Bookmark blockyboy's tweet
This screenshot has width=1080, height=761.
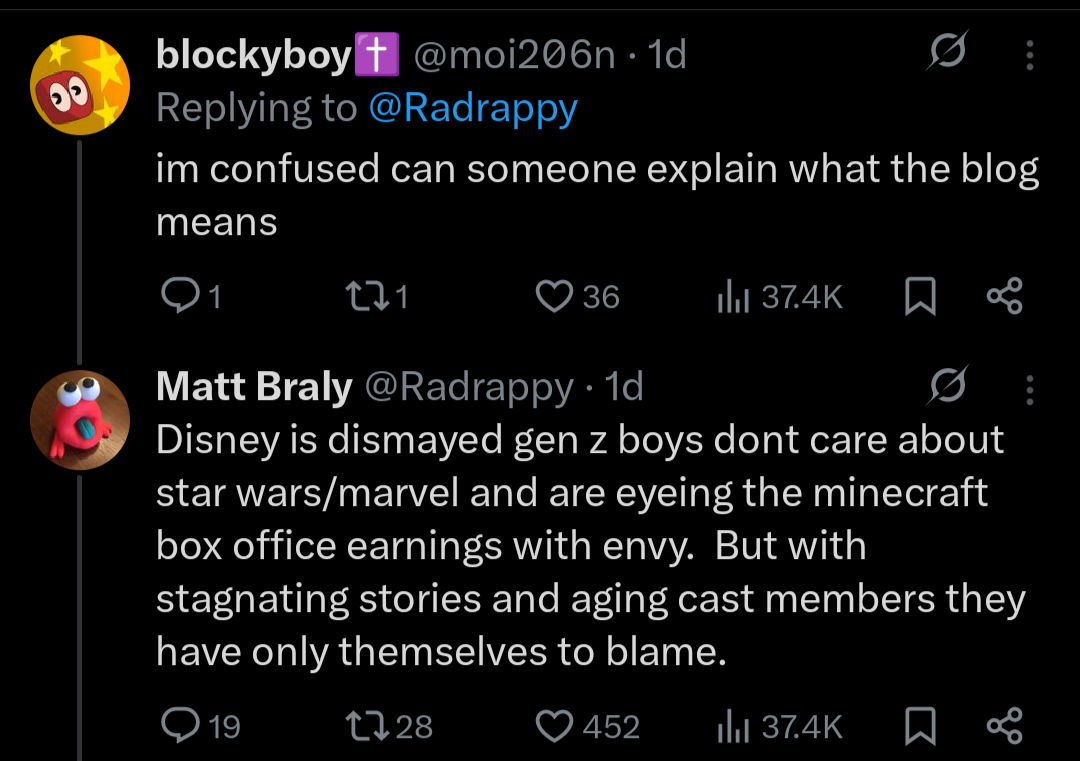(919, 296)
